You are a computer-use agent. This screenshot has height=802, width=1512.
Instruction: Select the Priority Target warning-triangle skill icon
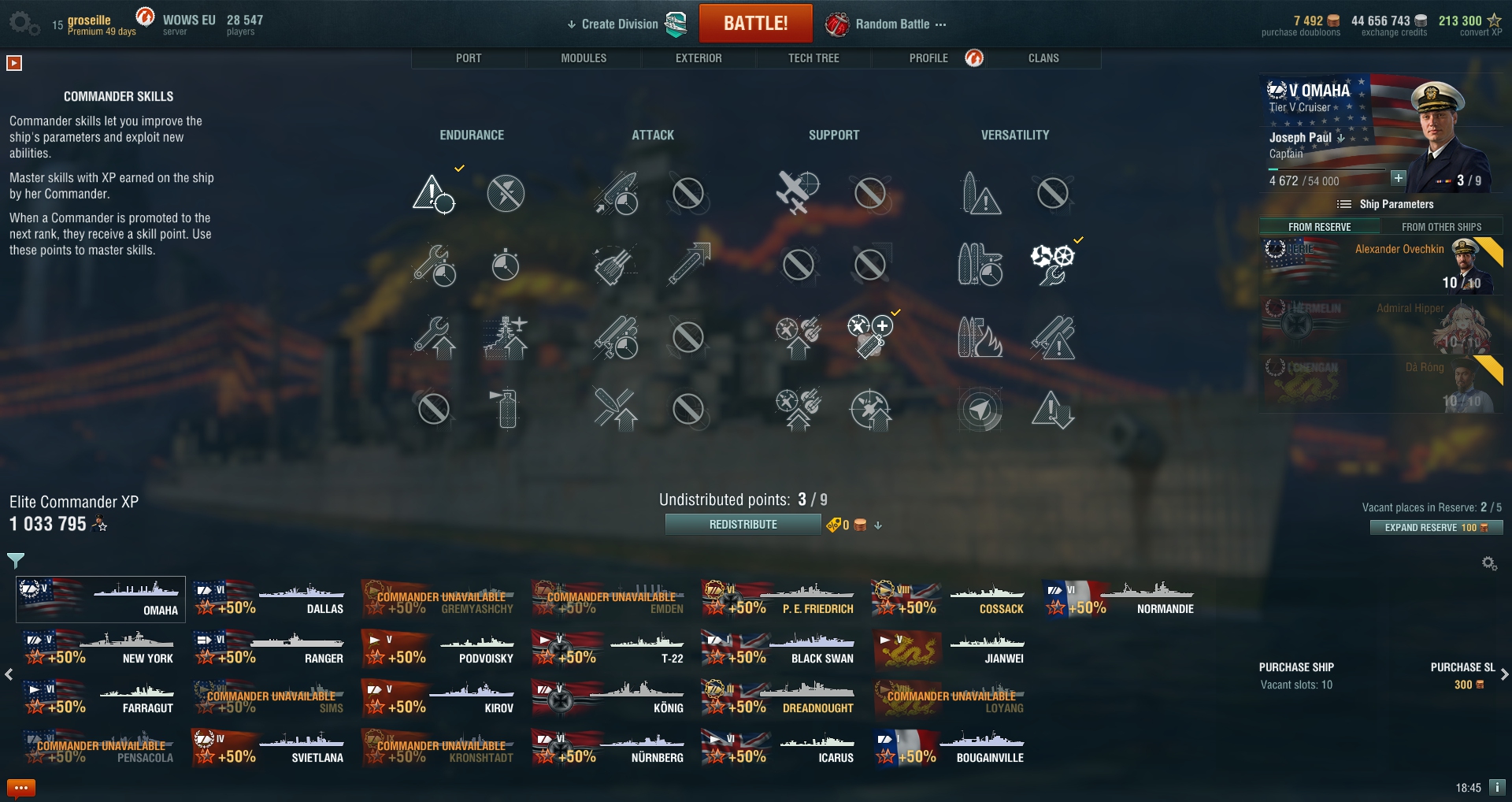click(x=433, y=193)
